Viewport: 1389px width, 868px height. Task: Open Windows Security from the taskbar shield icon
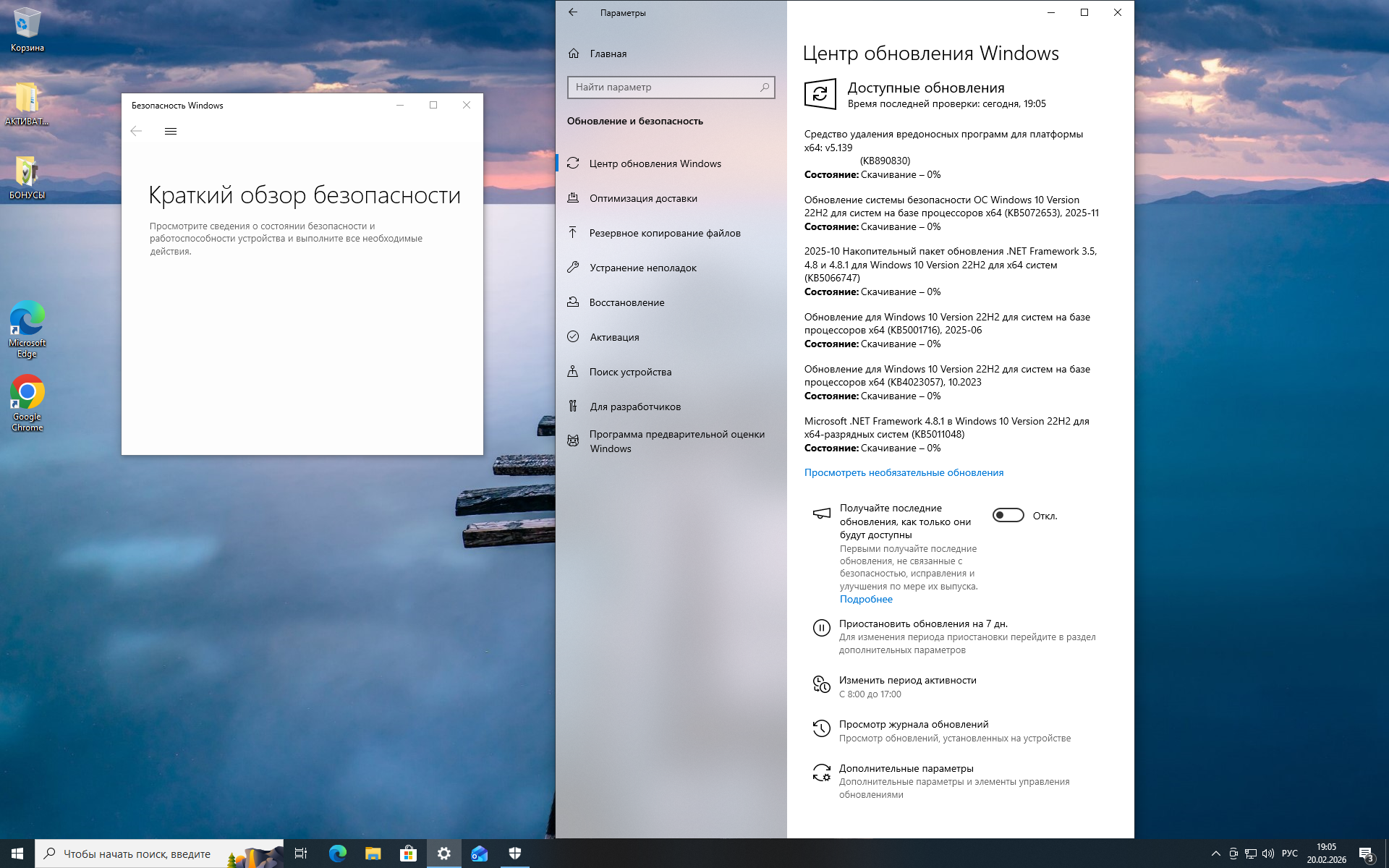click(515, 854)
